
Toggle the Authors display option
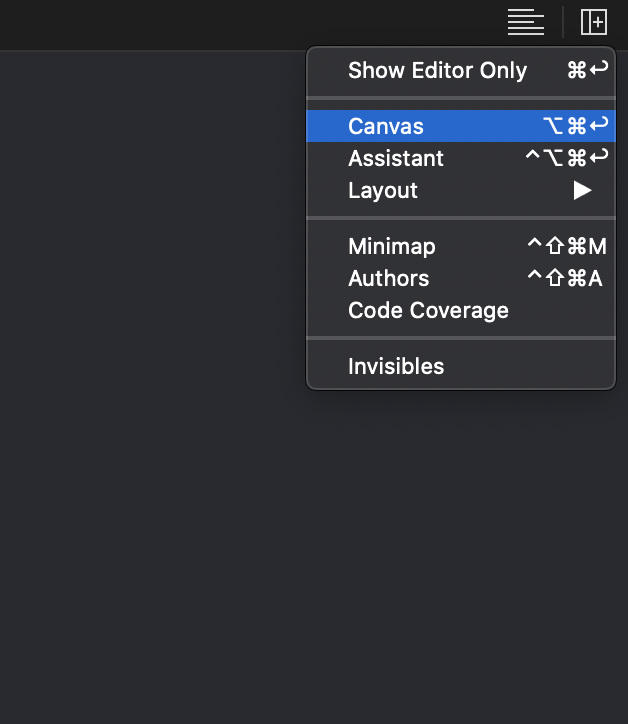click(388, 278)
